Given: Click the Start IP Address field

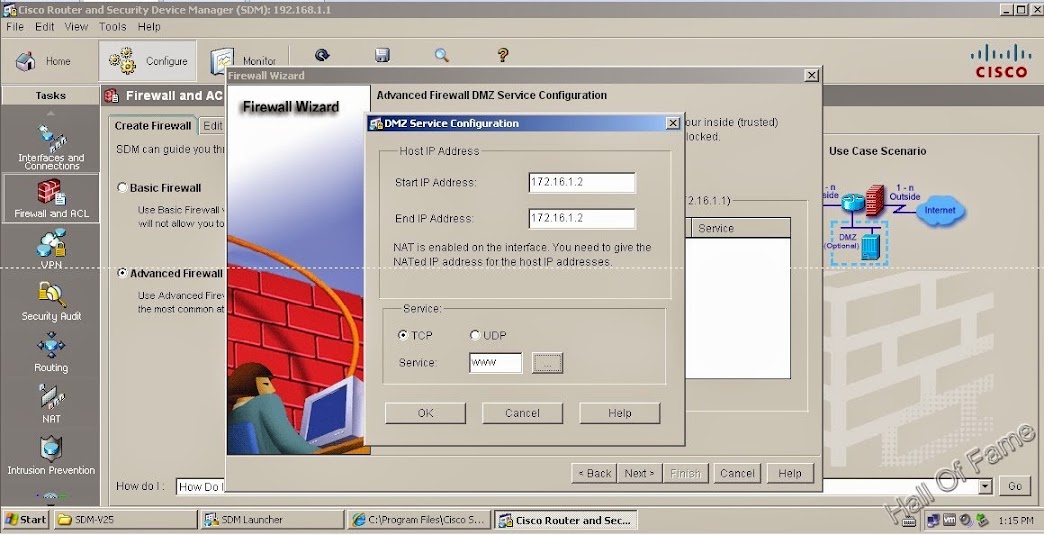Looking at the screenshot, I should tap(582, 182).
